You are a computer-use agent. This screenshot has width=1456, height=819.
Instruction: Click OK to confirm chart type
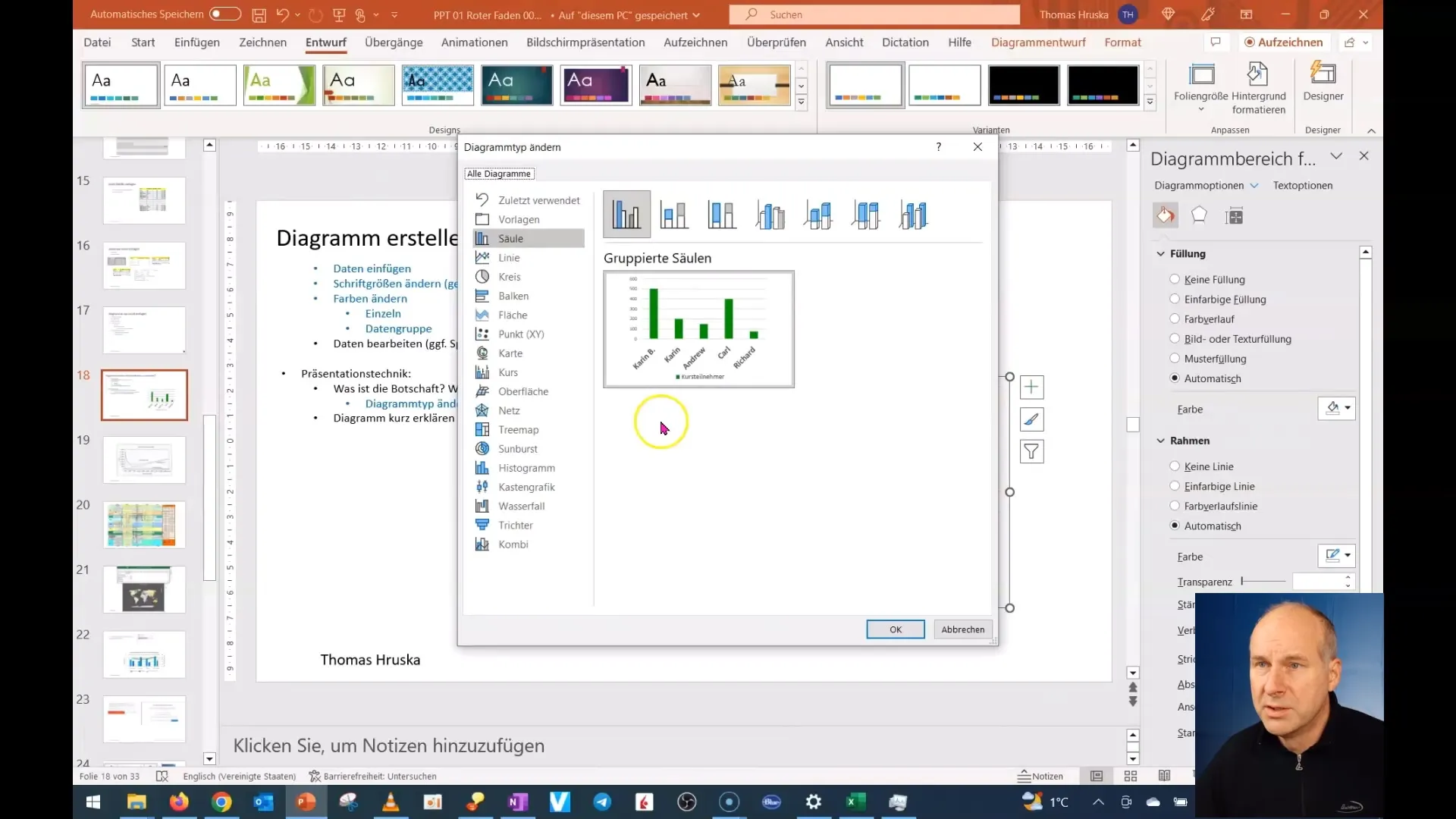click(896, 629)
